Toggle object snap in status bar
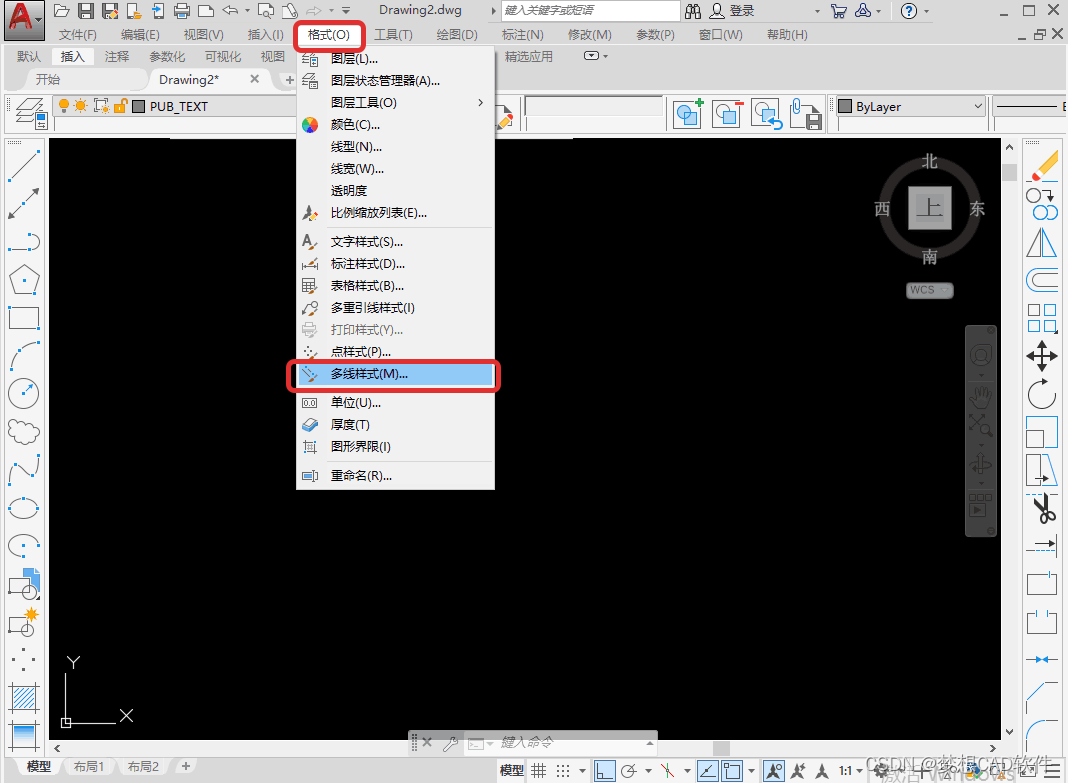This screenshot has width=1068, height=783. tap(732, 771)
